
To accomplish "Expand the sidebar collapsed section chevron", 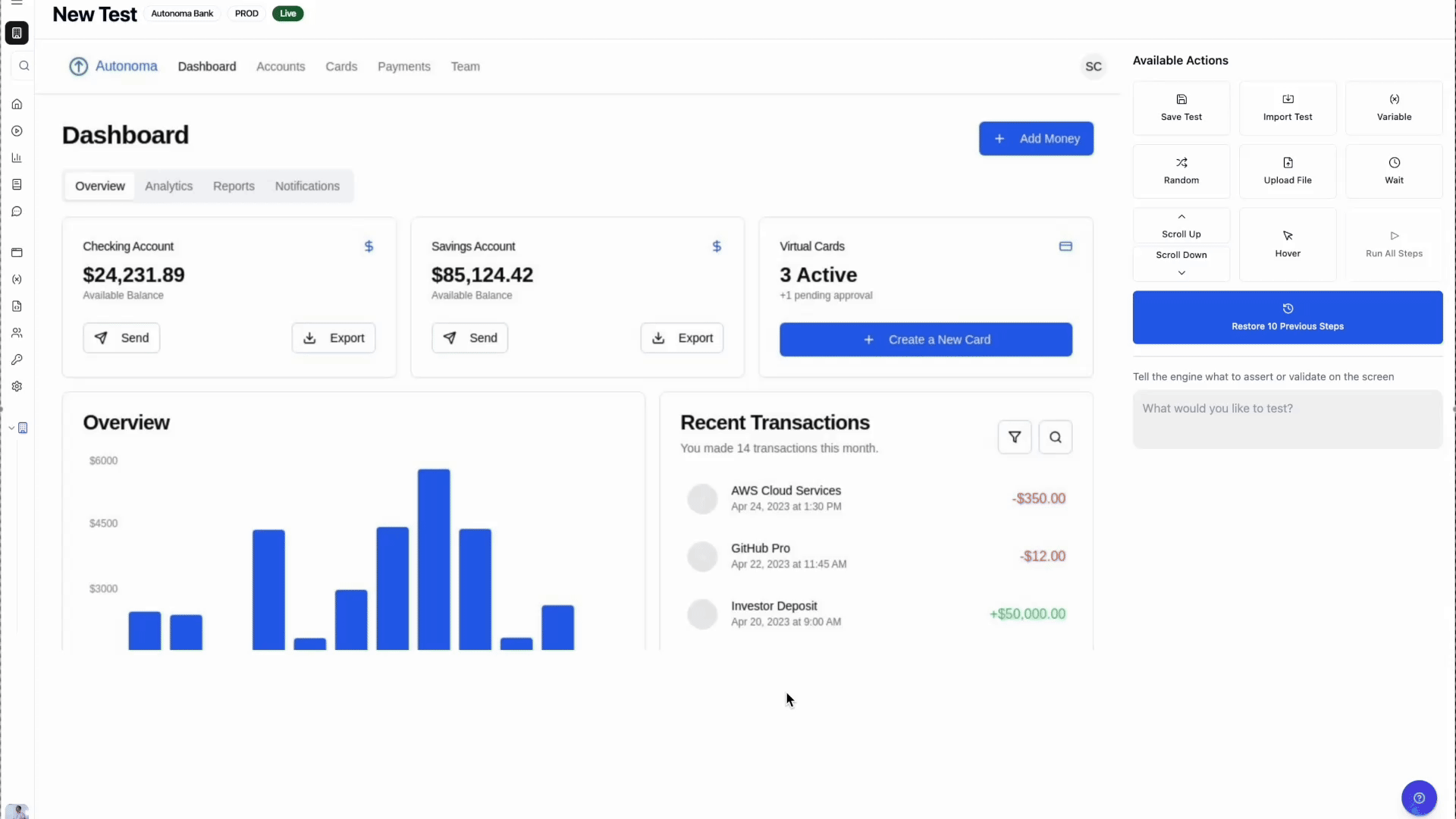I will pos(11,428).
